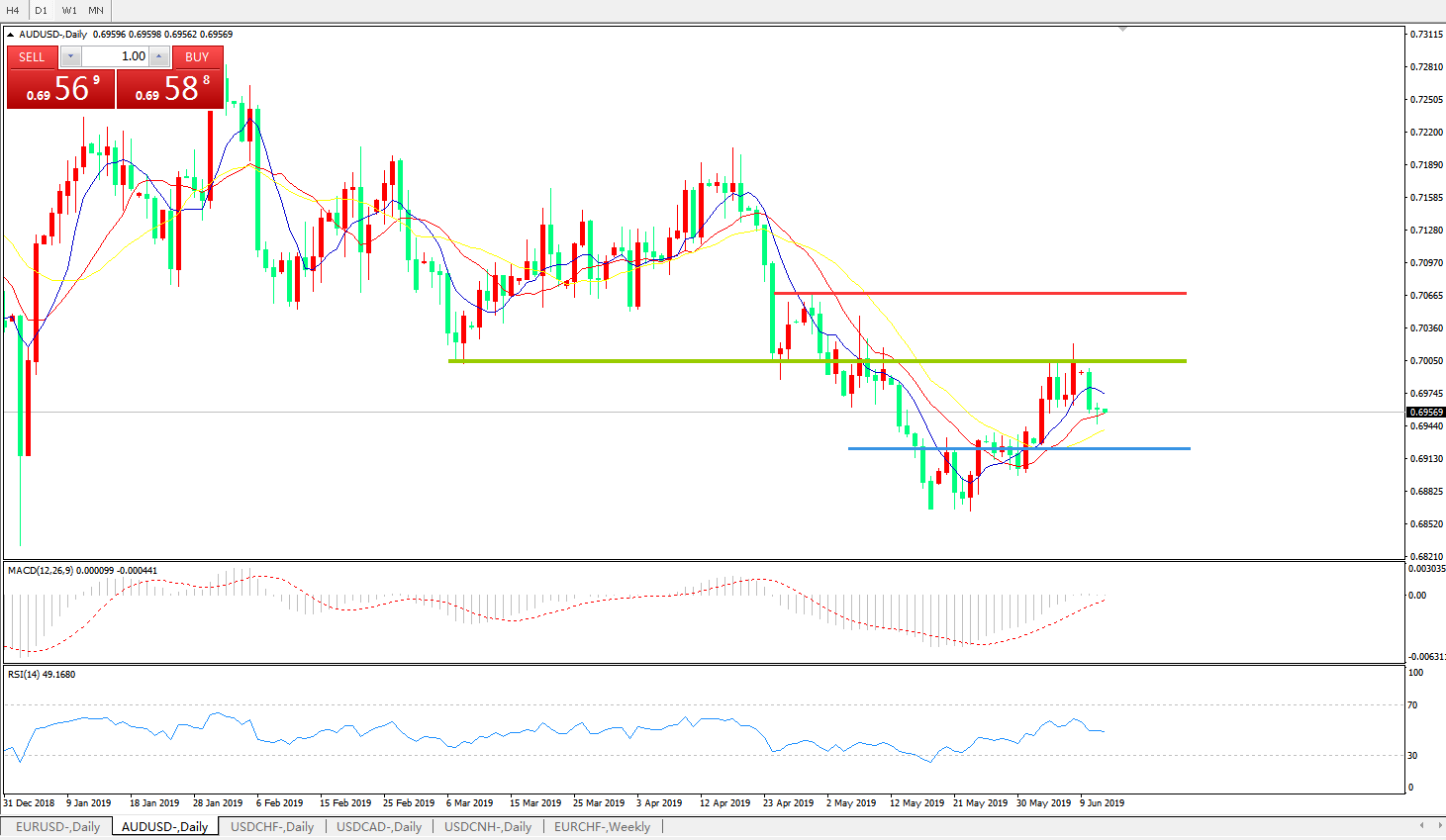The width and height of the screenshot is (1446, 840).
Task: Open the USDCAD Daily chart tab
Action: tap(379, 827)
